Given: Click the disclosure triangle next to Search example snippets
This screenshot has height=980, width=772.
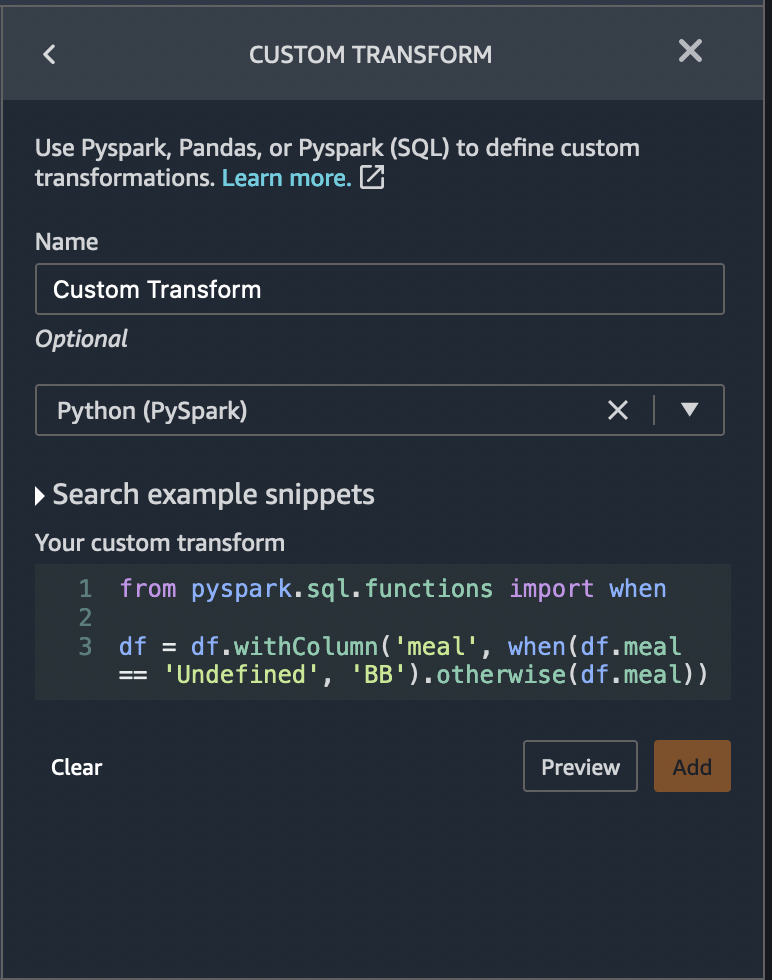Looking at the screenshot, I should pyautogui.click(x=39, y=494).
